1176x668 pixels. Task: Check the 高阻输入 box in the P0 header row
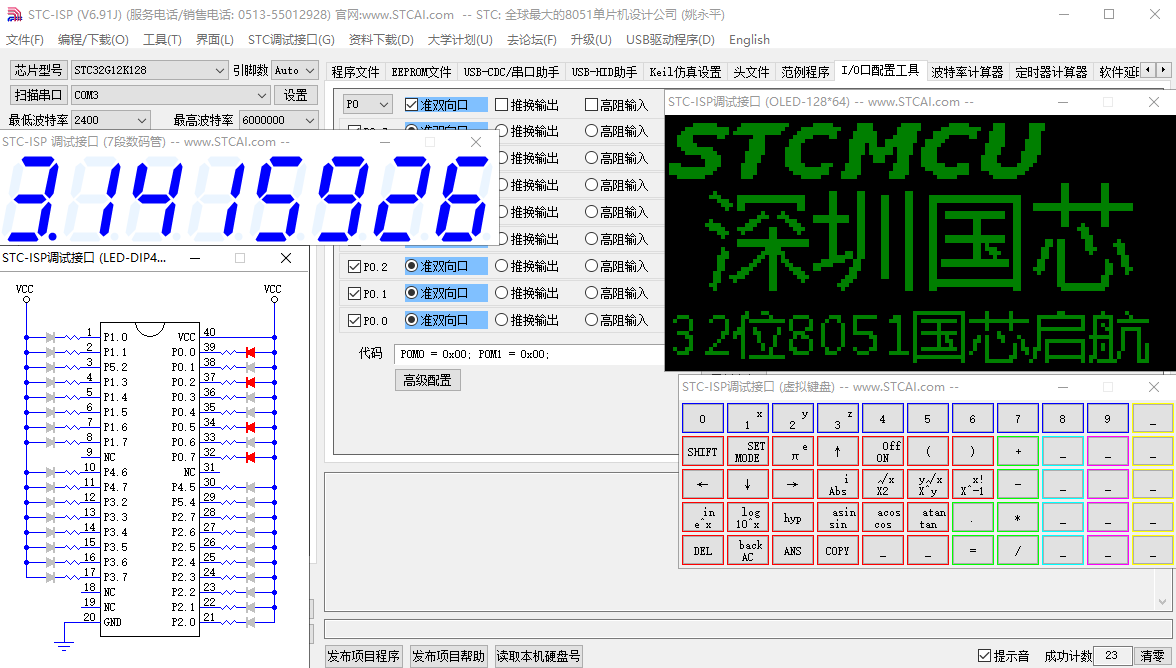[591, 105]
